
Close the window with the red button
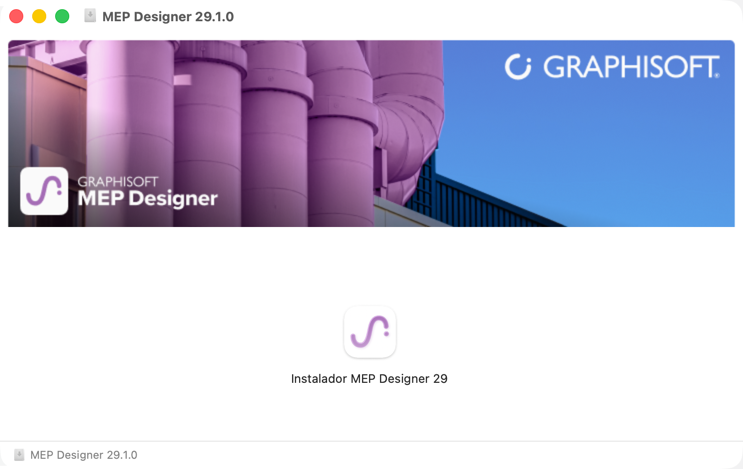pos(16,16)
